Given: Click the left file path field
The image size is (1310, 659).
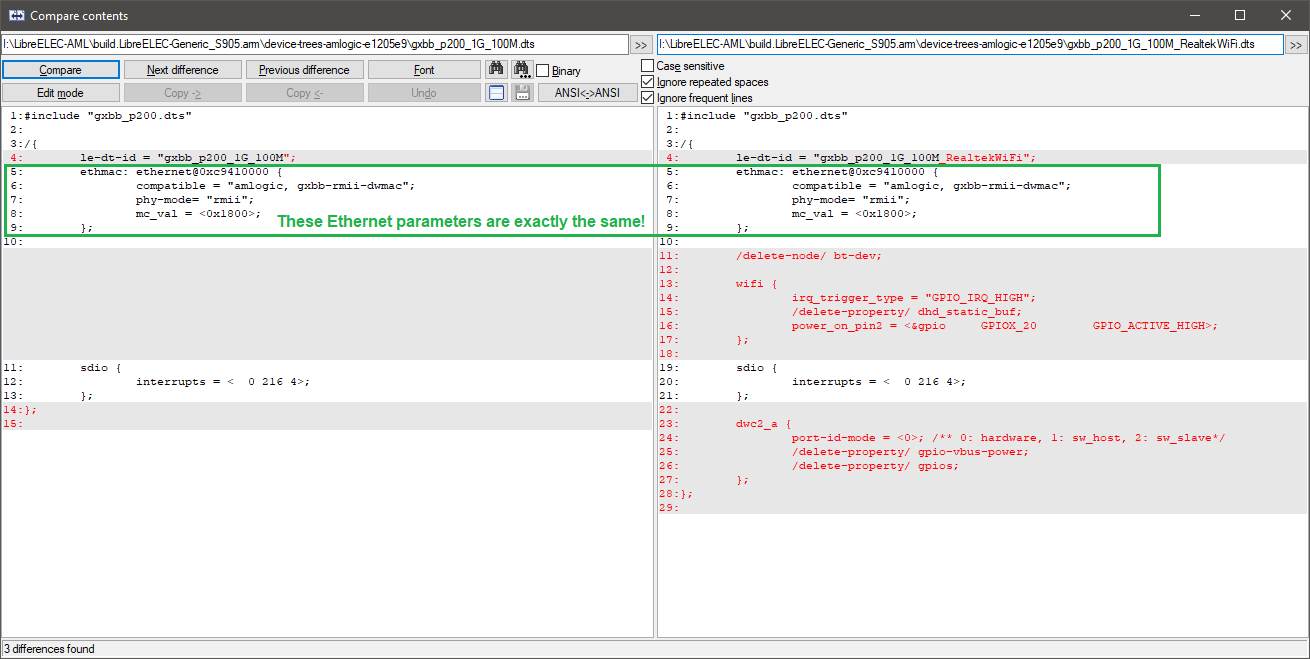Looking at the screenshot, I should pos(314,45).
